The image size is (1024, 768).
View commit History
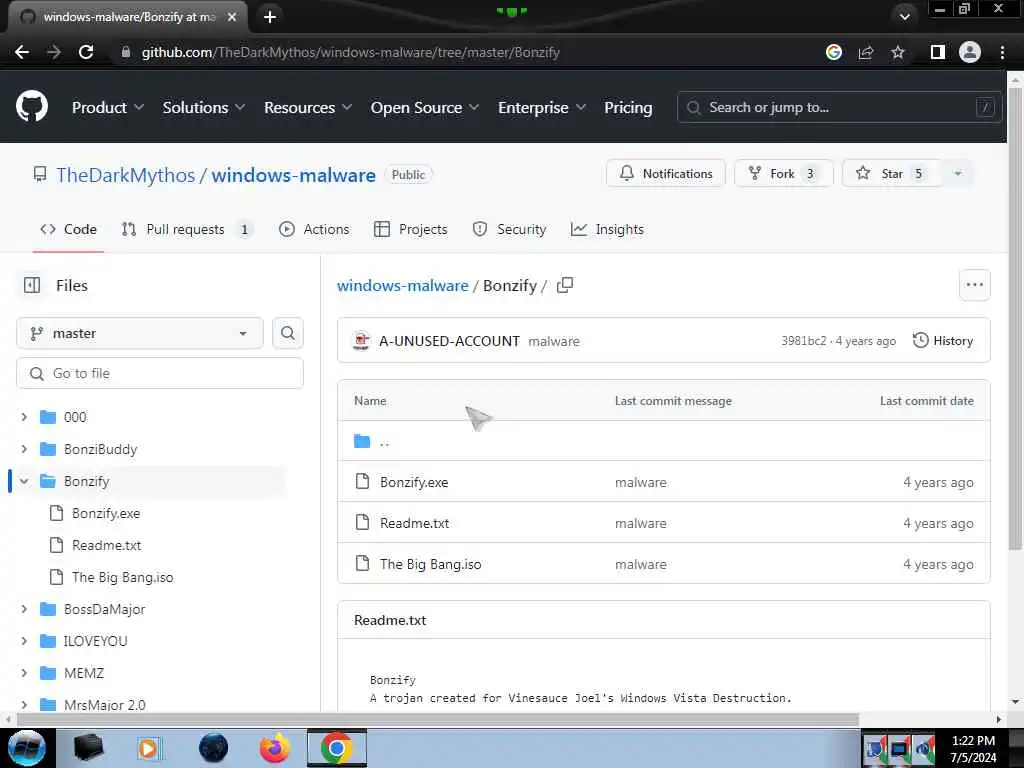point(943,341)
